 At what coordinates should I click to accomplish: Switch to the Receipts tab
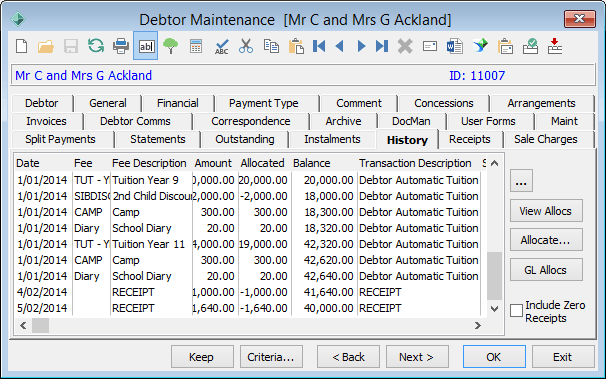pos(470,139)
